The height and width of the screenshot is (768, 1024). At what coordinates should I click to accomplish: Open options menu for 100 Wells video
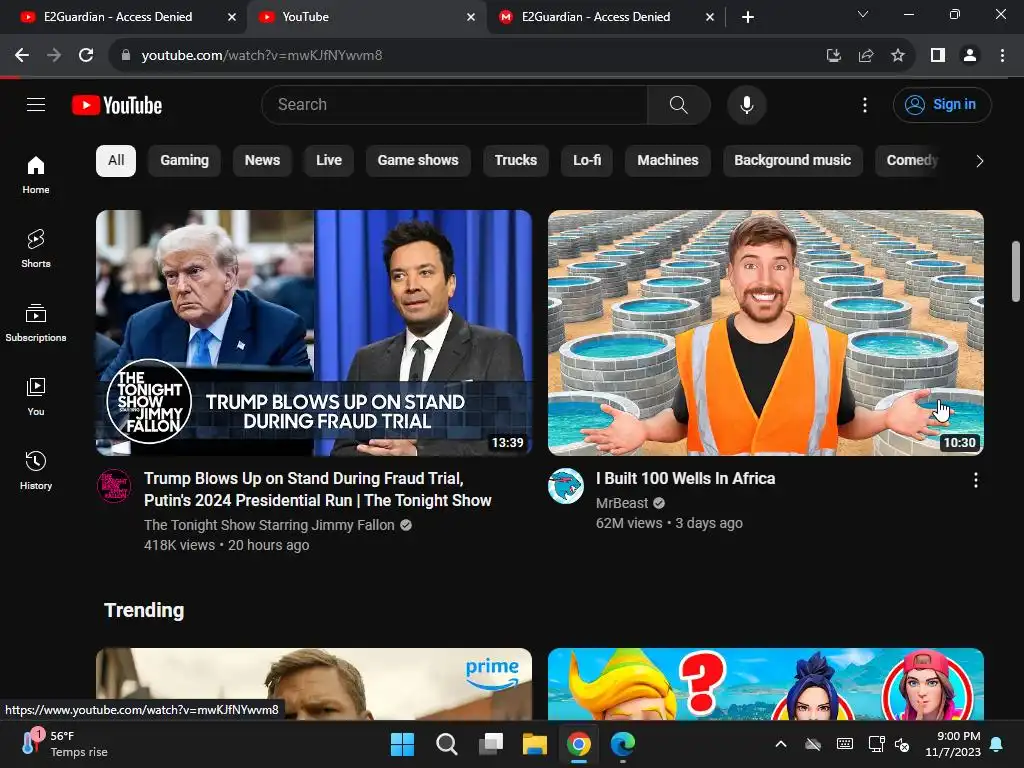coord(975,481)
